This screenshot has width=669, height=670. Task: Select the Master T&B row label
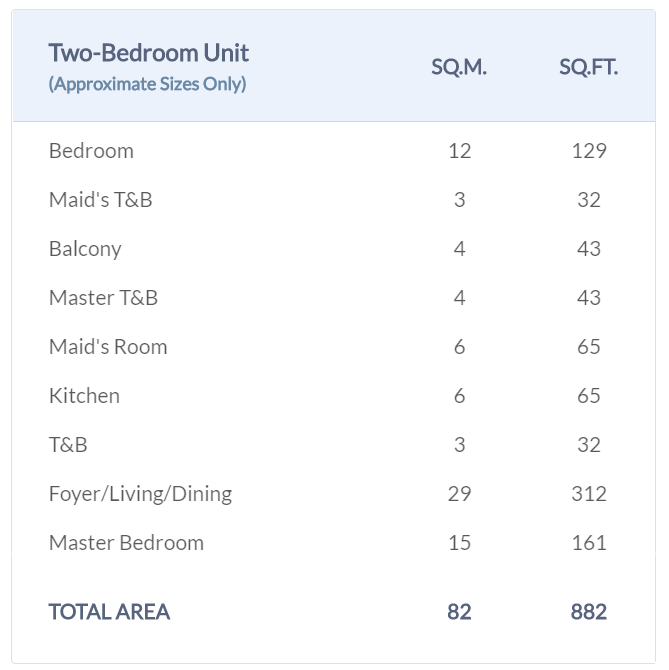click(x=103, y=298)
